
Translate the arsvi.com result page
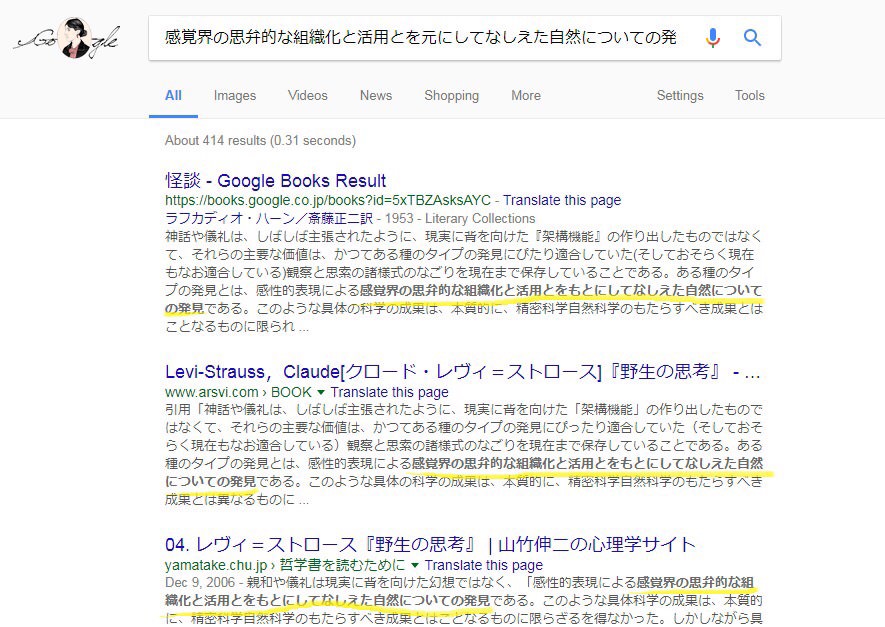coord(389,392)
